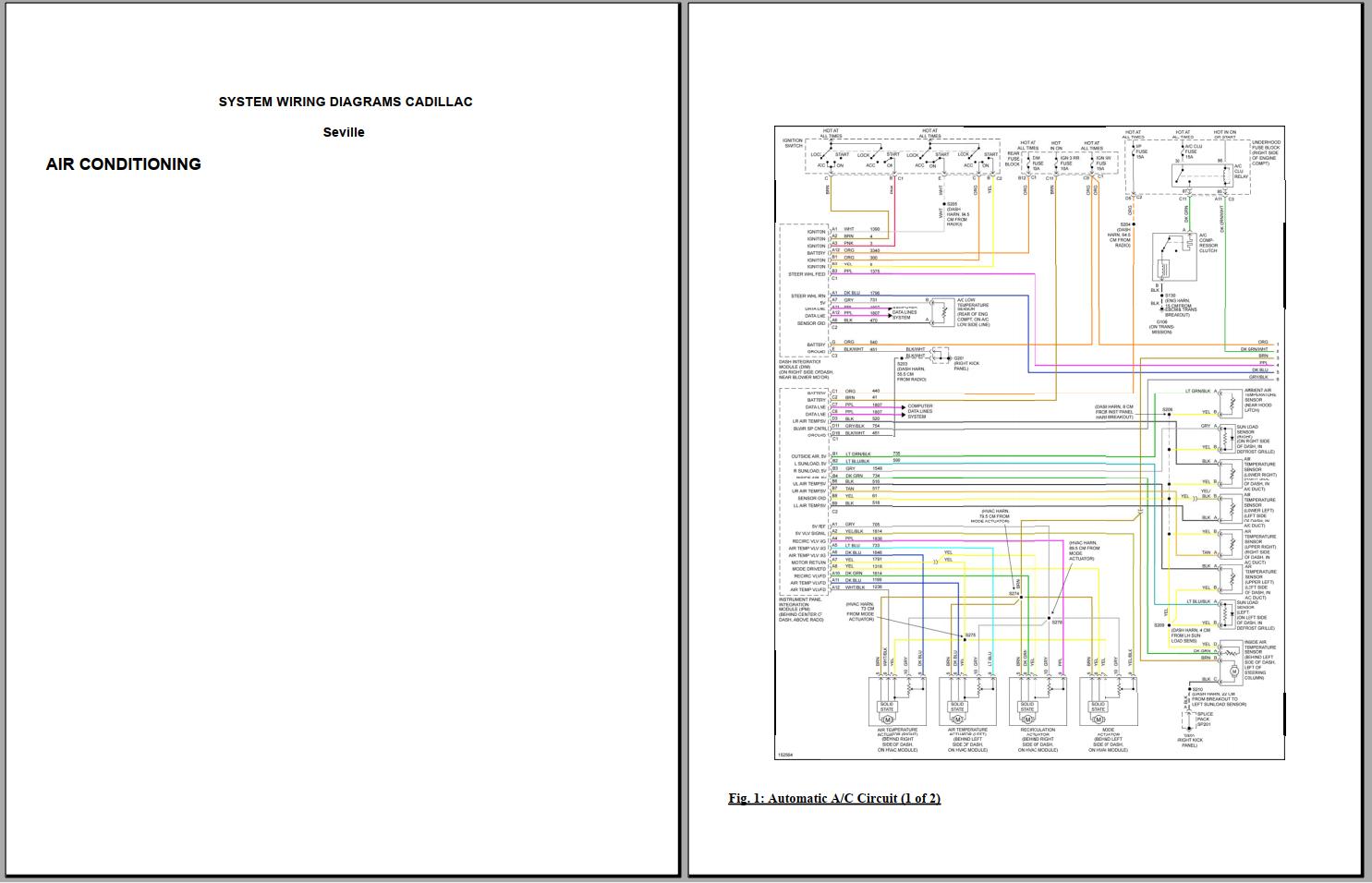
Task: Click the 'MOTOR RETURN' pin label
Action: pyautogui.click(x=808, y=562)
